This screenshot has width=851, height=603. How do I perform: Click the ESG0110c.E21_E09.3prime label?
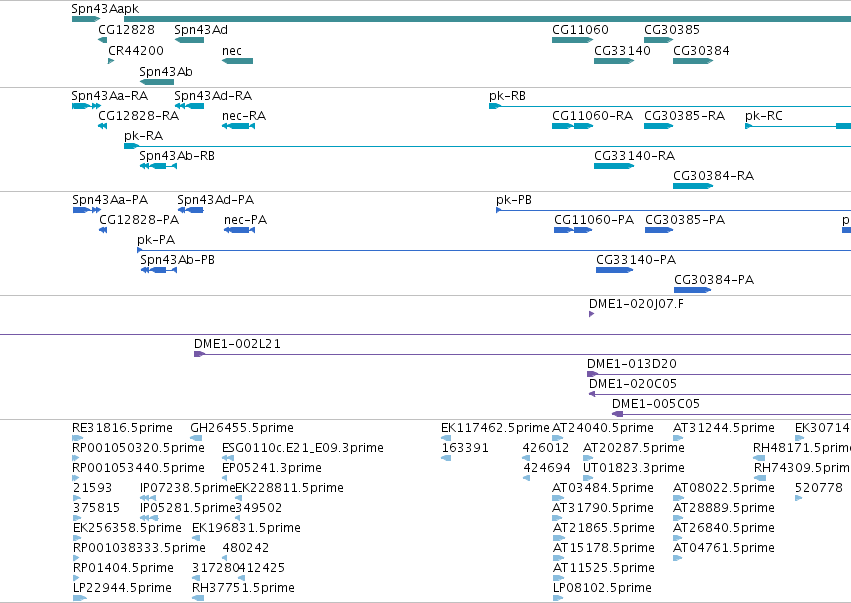[x=303, y=449]
